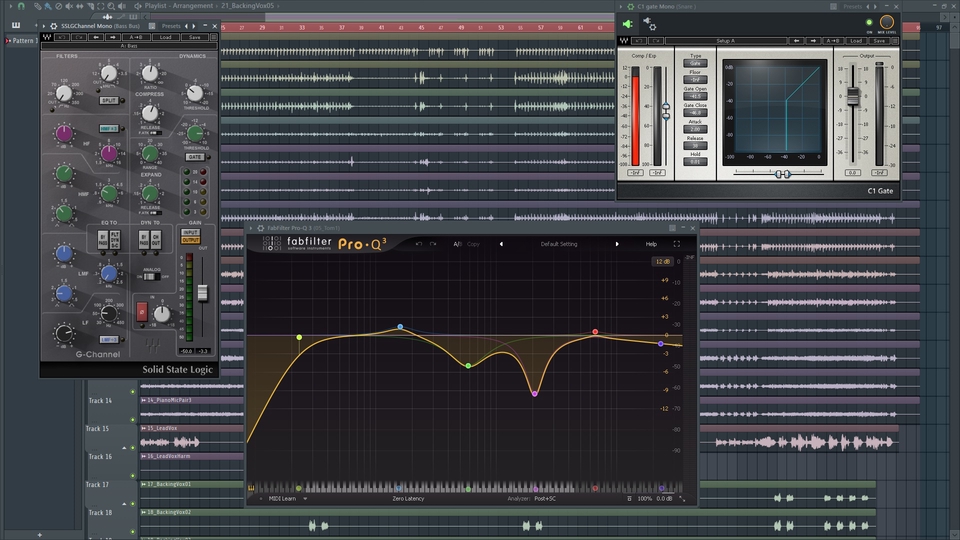The height and width of the screenshot is (540, 960).
Task: Expand FabFilter Pro-Q 3 window menu arrow
Action: tap(251, 228)
